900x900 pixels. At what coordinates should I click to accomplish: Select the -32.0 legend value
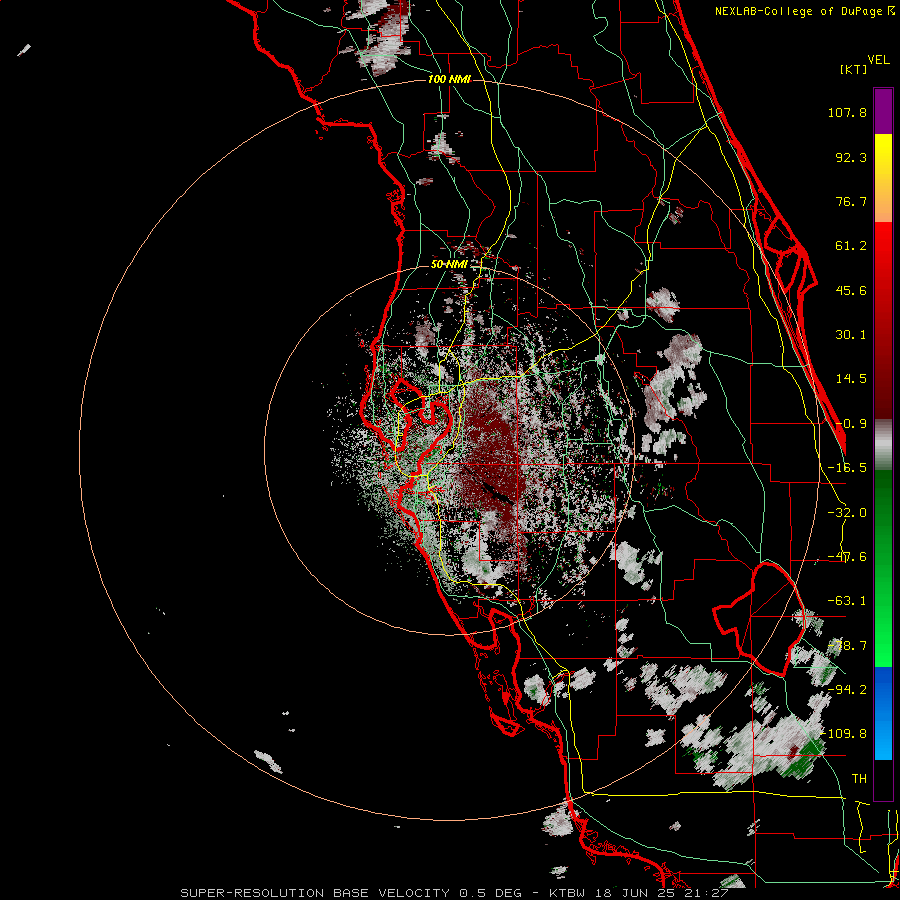click(x=847, y=513)
